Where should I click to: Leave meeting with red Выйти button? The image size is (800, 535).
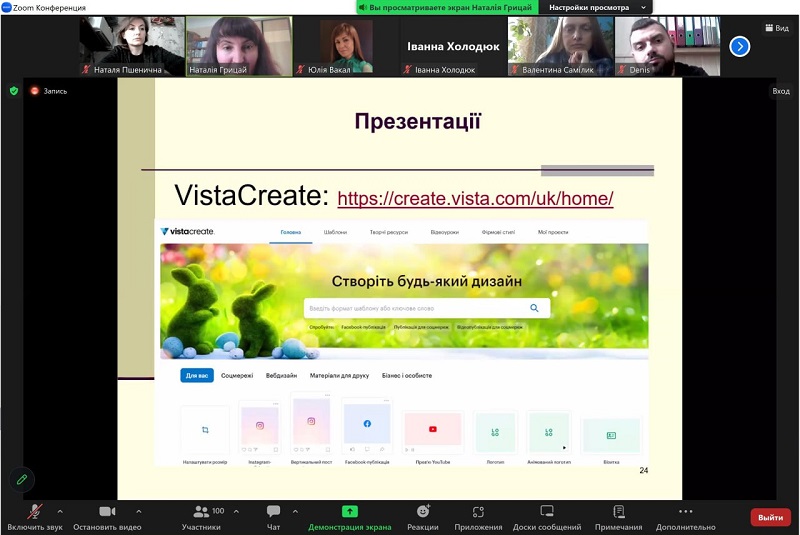click(x=770, y=517)
